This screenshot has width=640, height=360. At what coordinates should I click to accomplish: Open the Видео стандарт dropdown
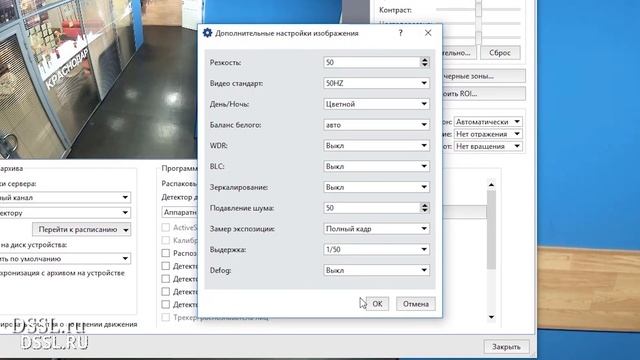click(376, 83)
